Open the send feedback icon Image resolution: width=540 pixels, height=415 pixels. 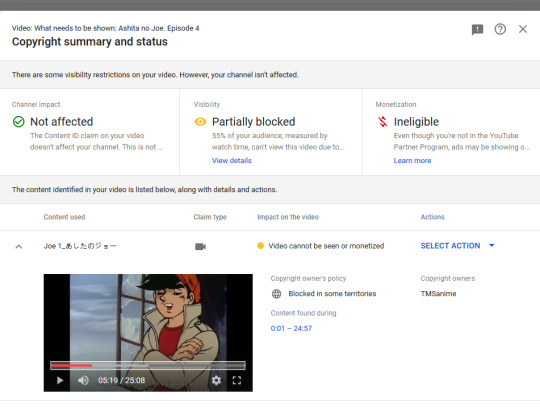pos(477,30)
